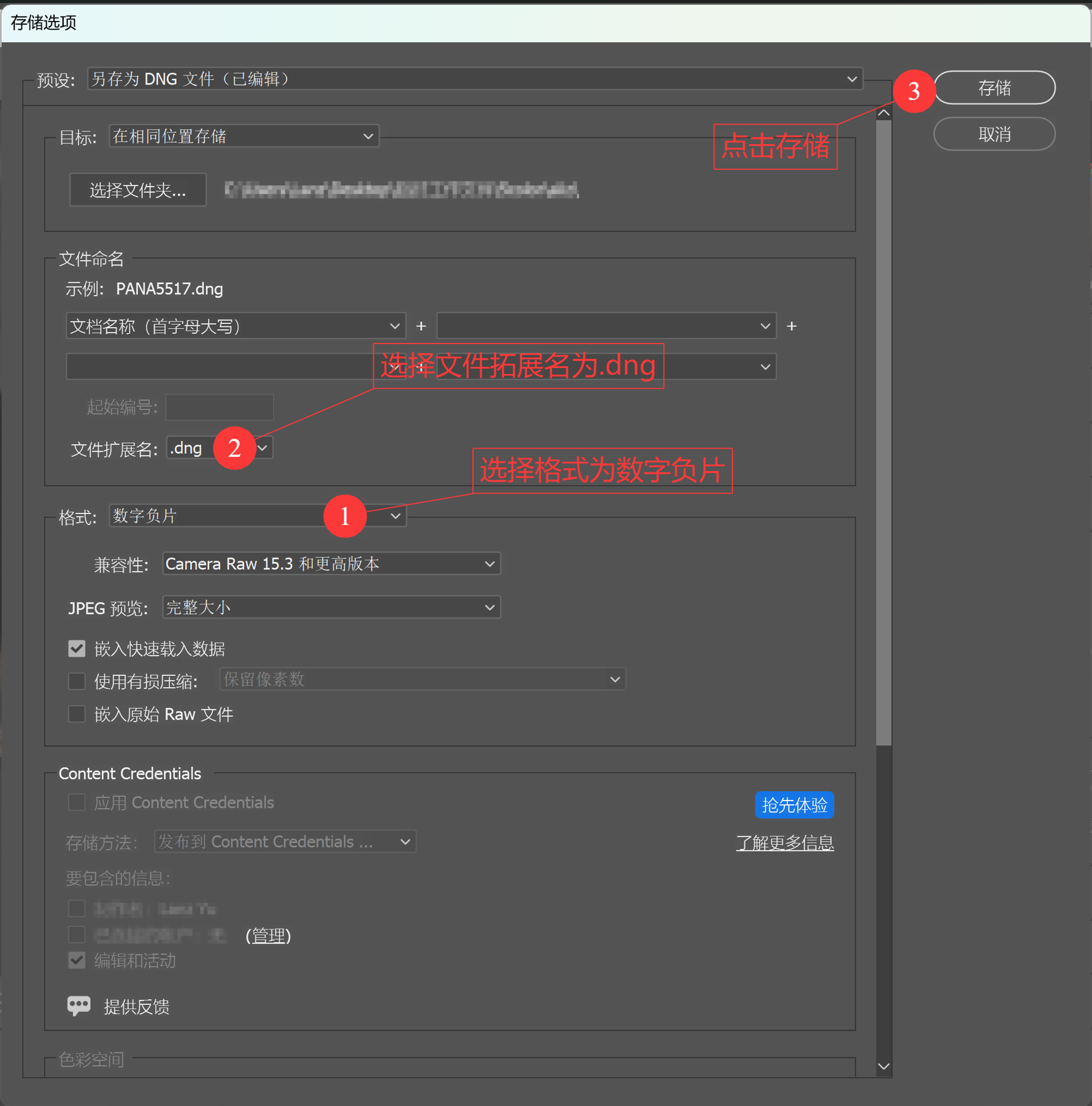Toggle the 嵌入快速载入数据 checkbox

click(x=77, y=648)
